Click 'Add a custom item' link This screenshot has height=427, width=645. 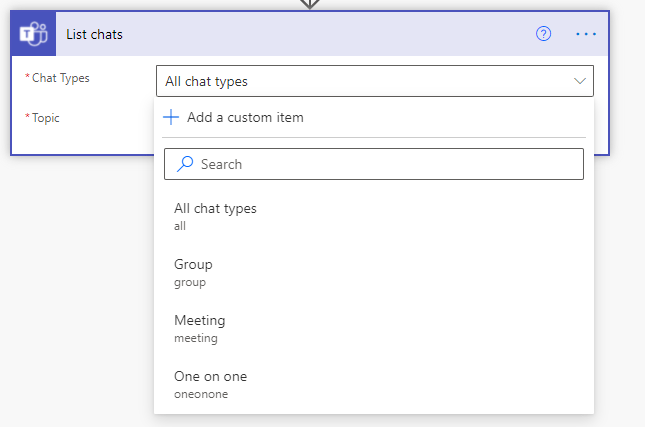click(x=245, y=117)
